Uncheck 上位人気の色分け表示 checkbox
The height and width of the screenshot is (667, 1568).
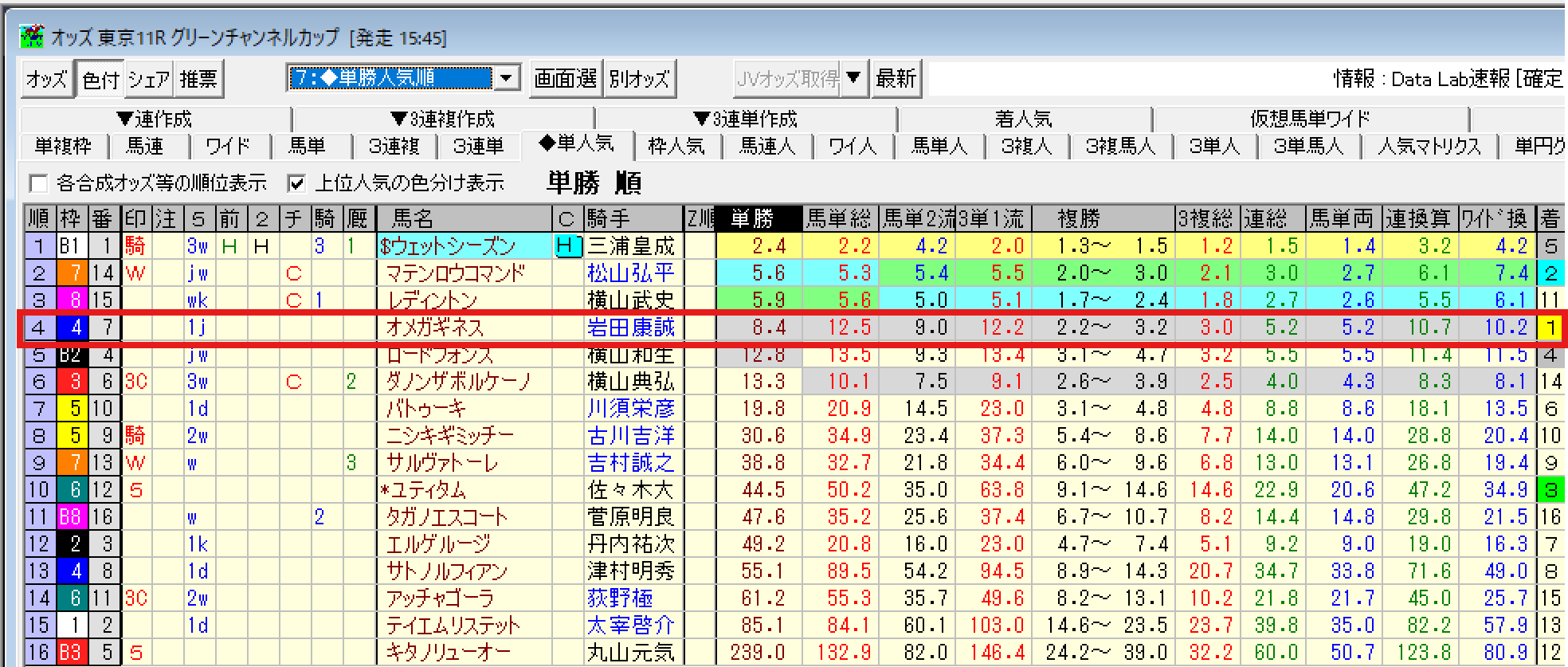297,184
